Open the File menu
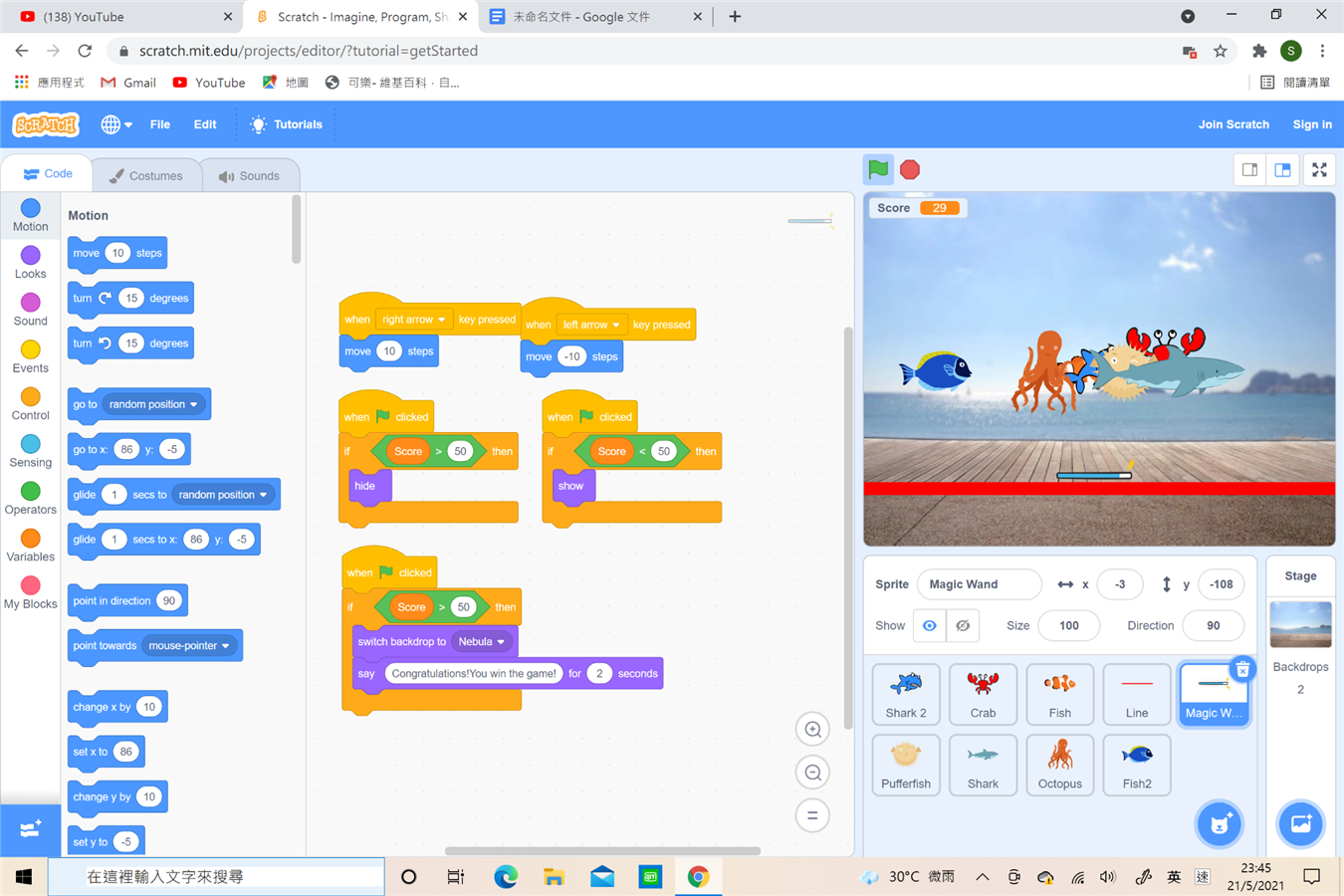1344x896 pixels. point(159,124)
